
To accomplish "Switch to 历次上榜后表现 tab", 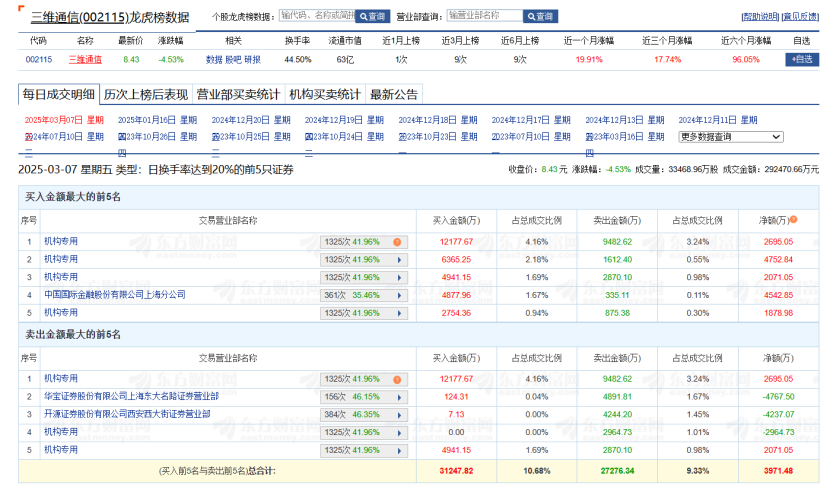I will coord(146,95).
